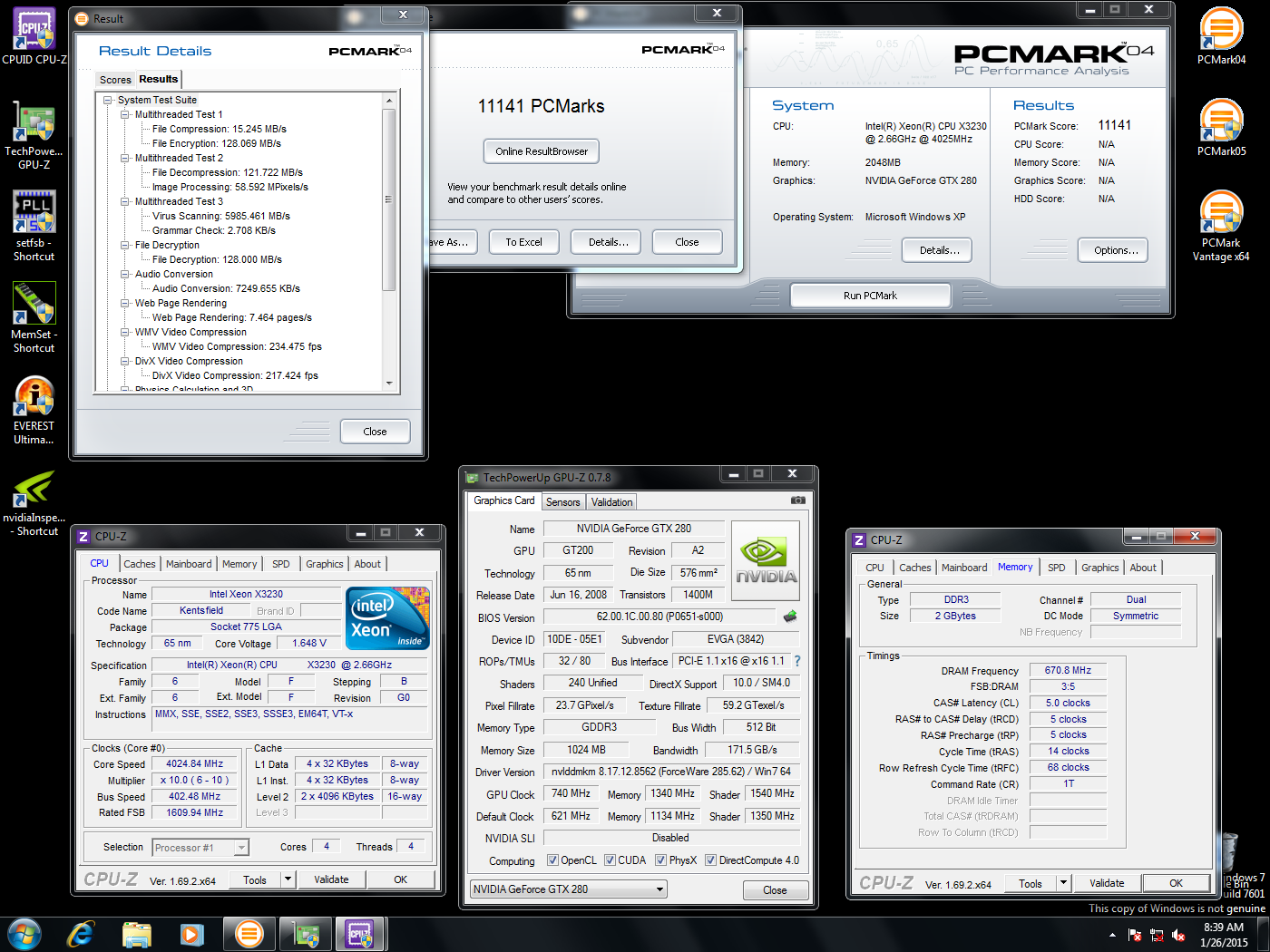Toggle the CUDA checkbox in GPU-Z
Image resolution: width=1270 pixels, height=952 pixels.
(x=611, y=860)
